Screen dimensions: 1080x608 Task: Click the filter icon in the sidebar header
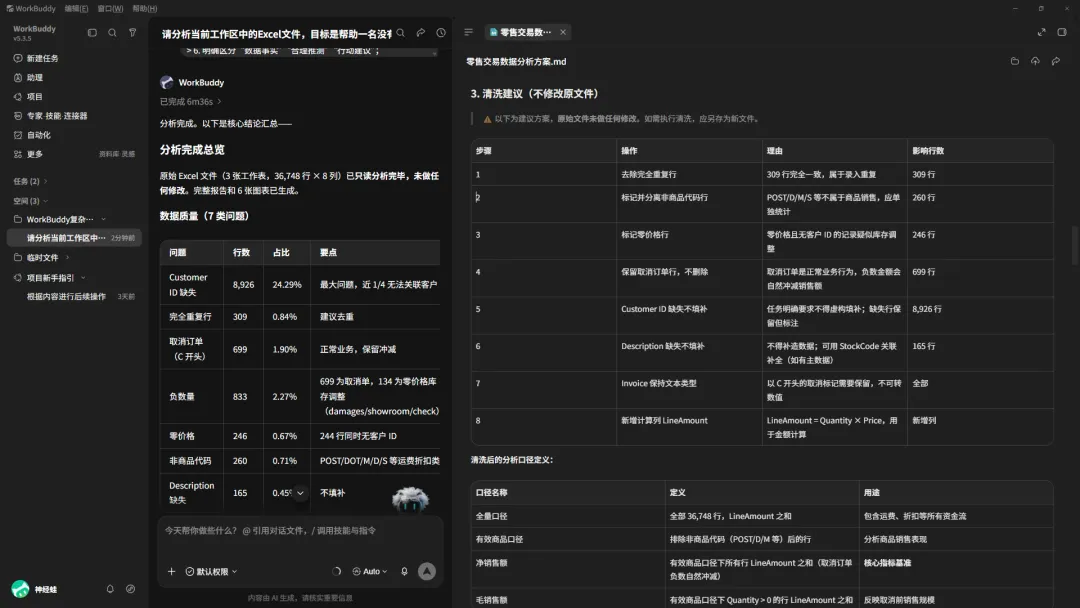[132, 32]
